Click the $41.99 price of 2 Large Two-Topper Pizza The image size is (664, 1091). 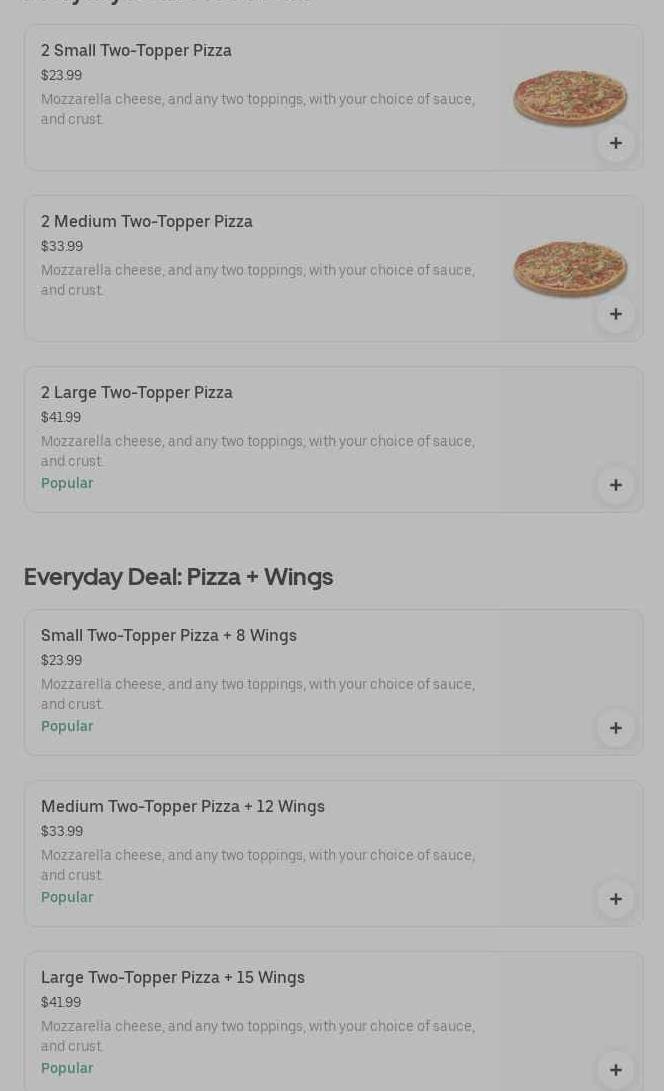[x=61, y=417]
